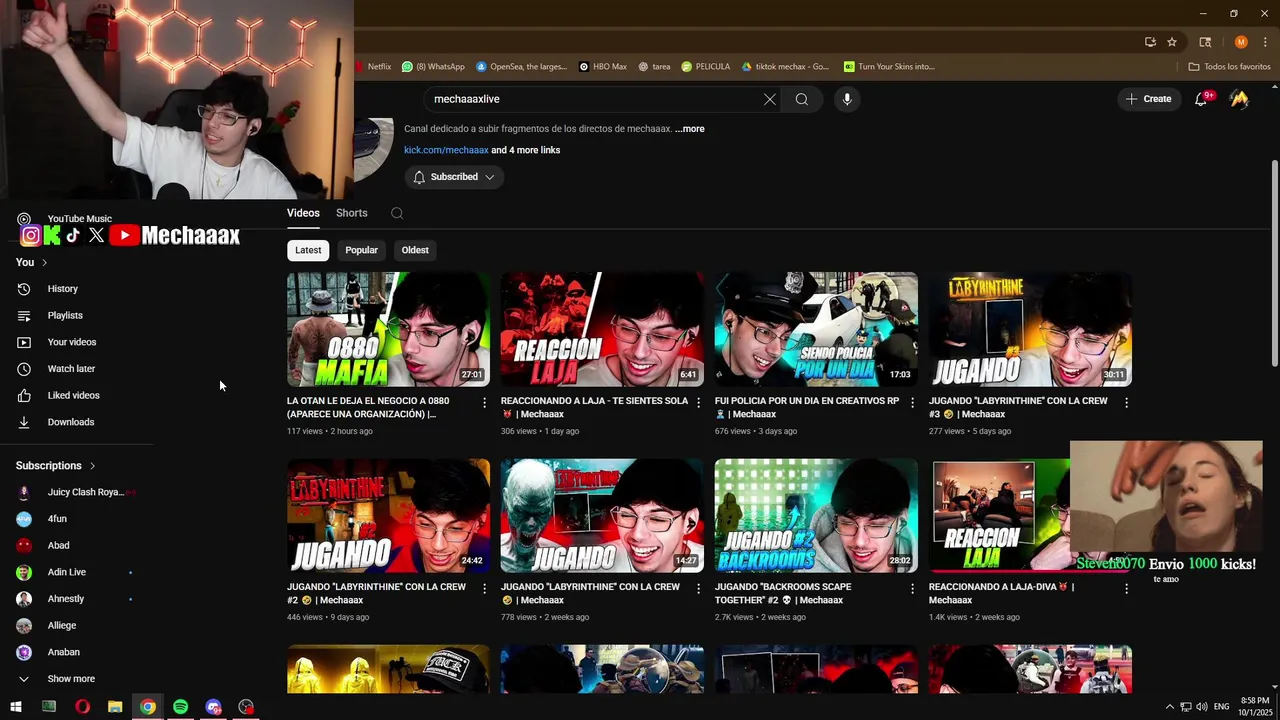
Task: Play the 0880 MAFIA thumbnail
Action: pyautogui.click(x=388, y=329)
